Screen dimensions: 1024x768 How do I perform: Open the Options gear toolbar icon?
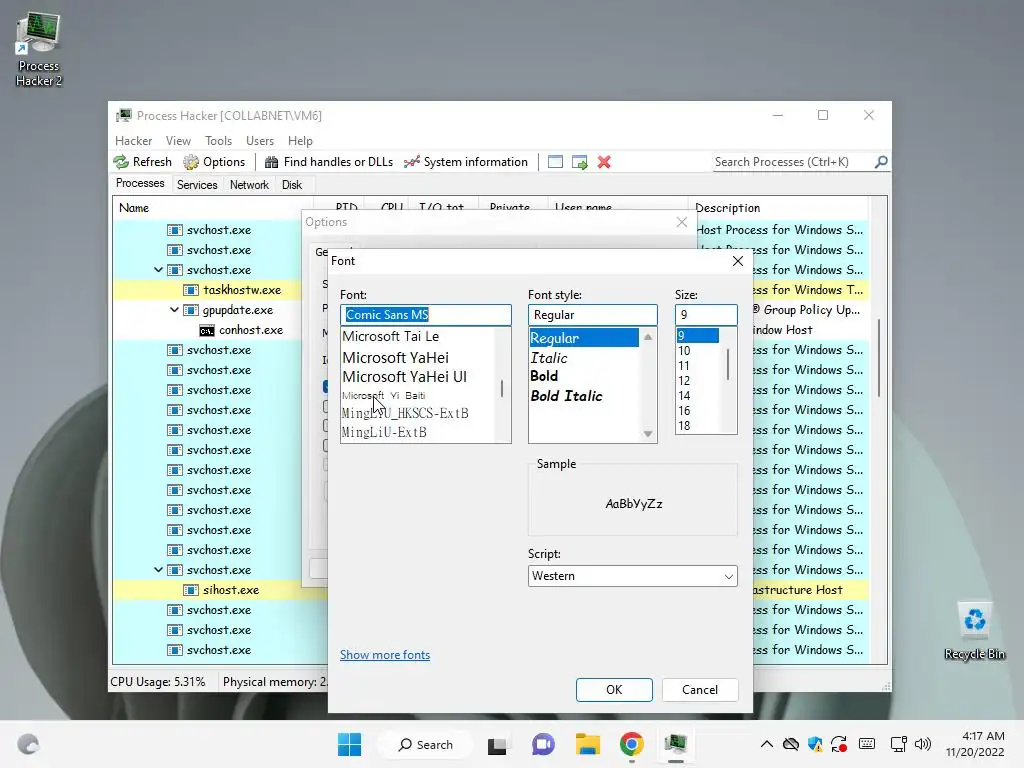pos(191,162)
